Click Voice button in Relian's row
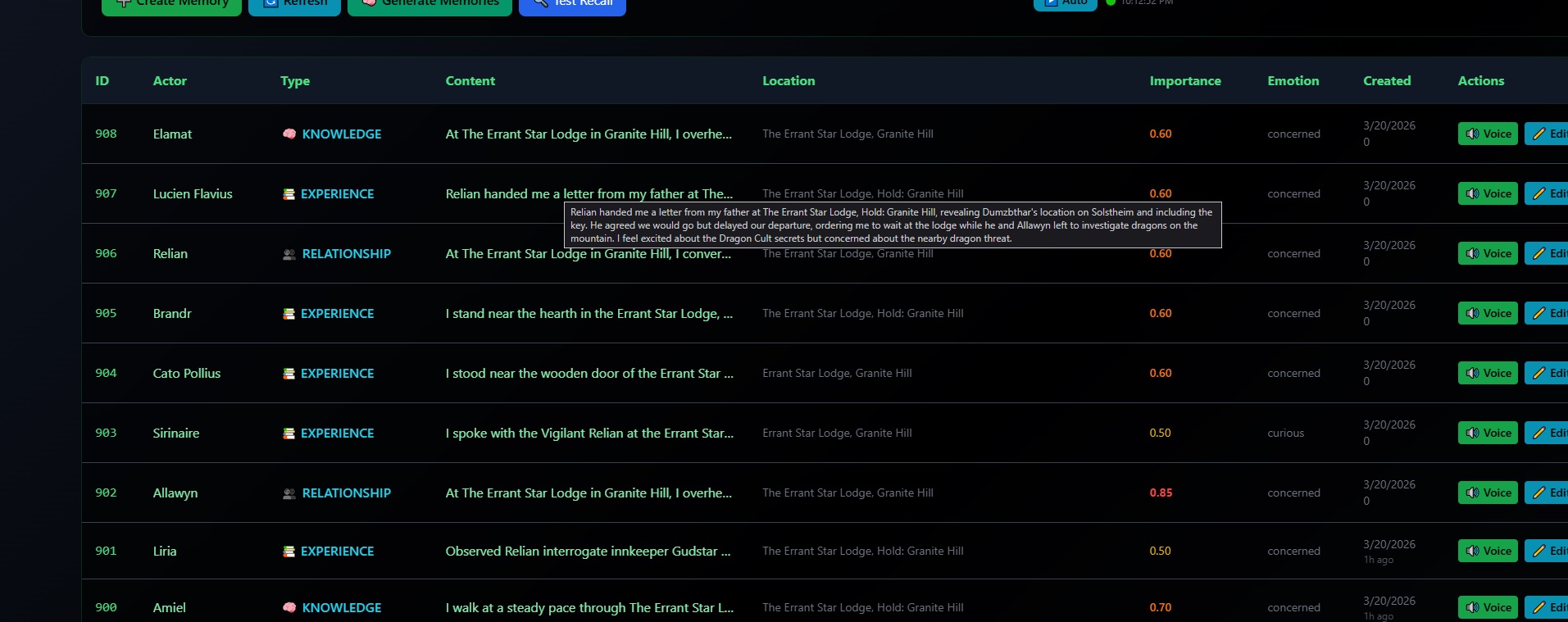This screenshot has width=1568, height=622. [1488, 253]
